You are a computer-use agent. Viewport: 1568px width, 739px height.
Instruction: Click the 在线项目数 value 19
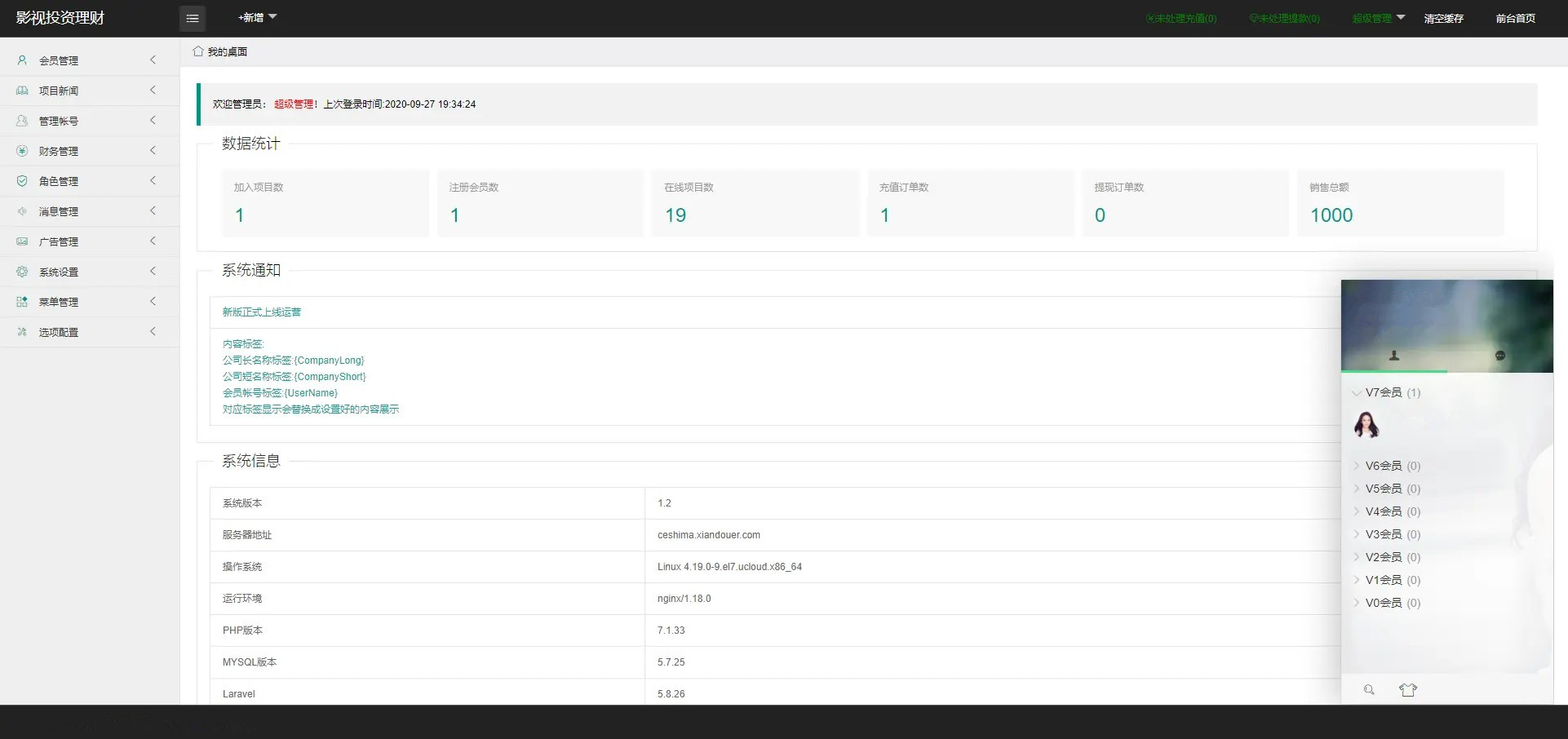pyautogui.click(x=675, y=215)
